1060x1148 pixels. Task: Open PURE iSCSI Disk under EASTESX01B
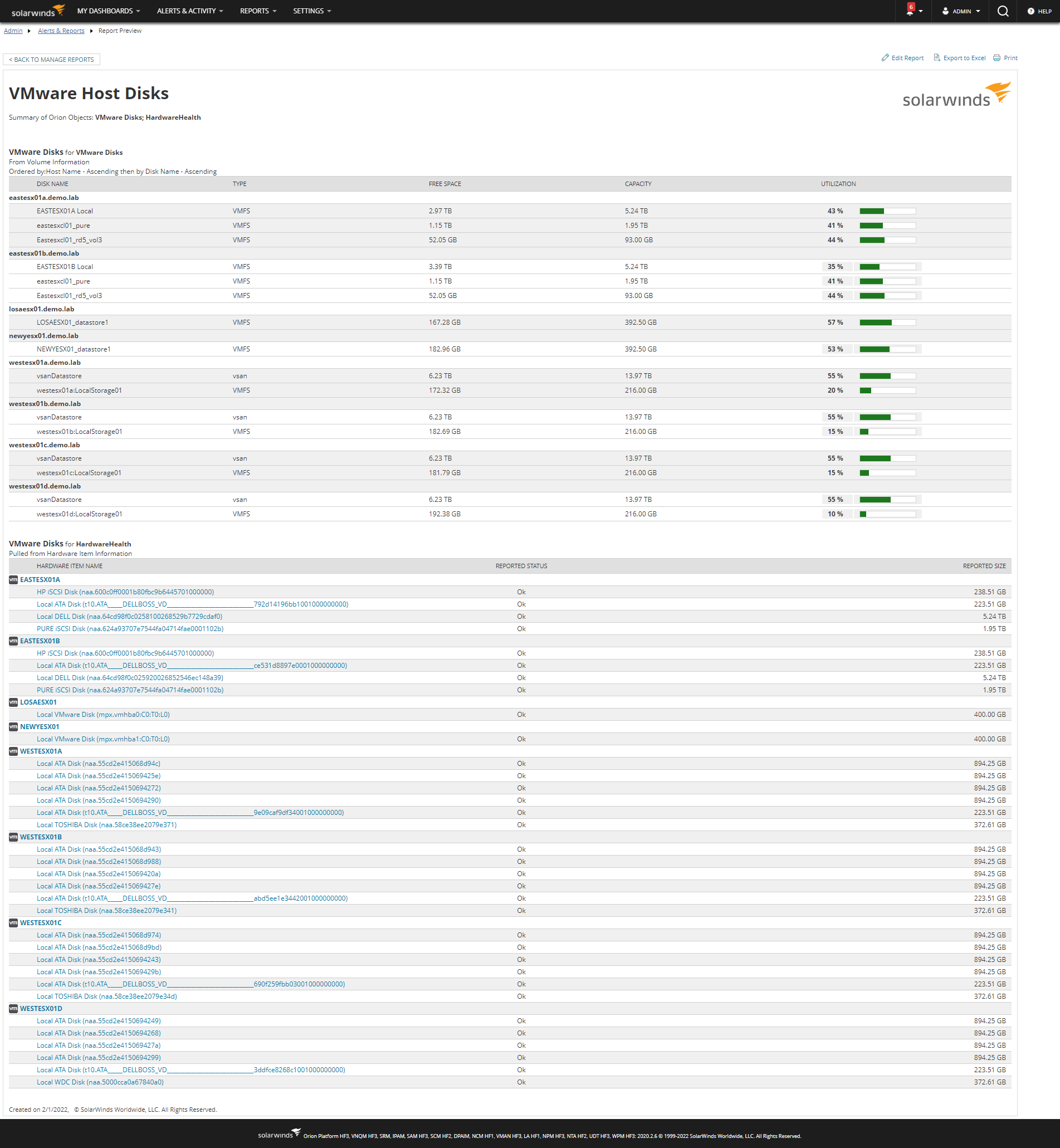click(x=130, y=690)
